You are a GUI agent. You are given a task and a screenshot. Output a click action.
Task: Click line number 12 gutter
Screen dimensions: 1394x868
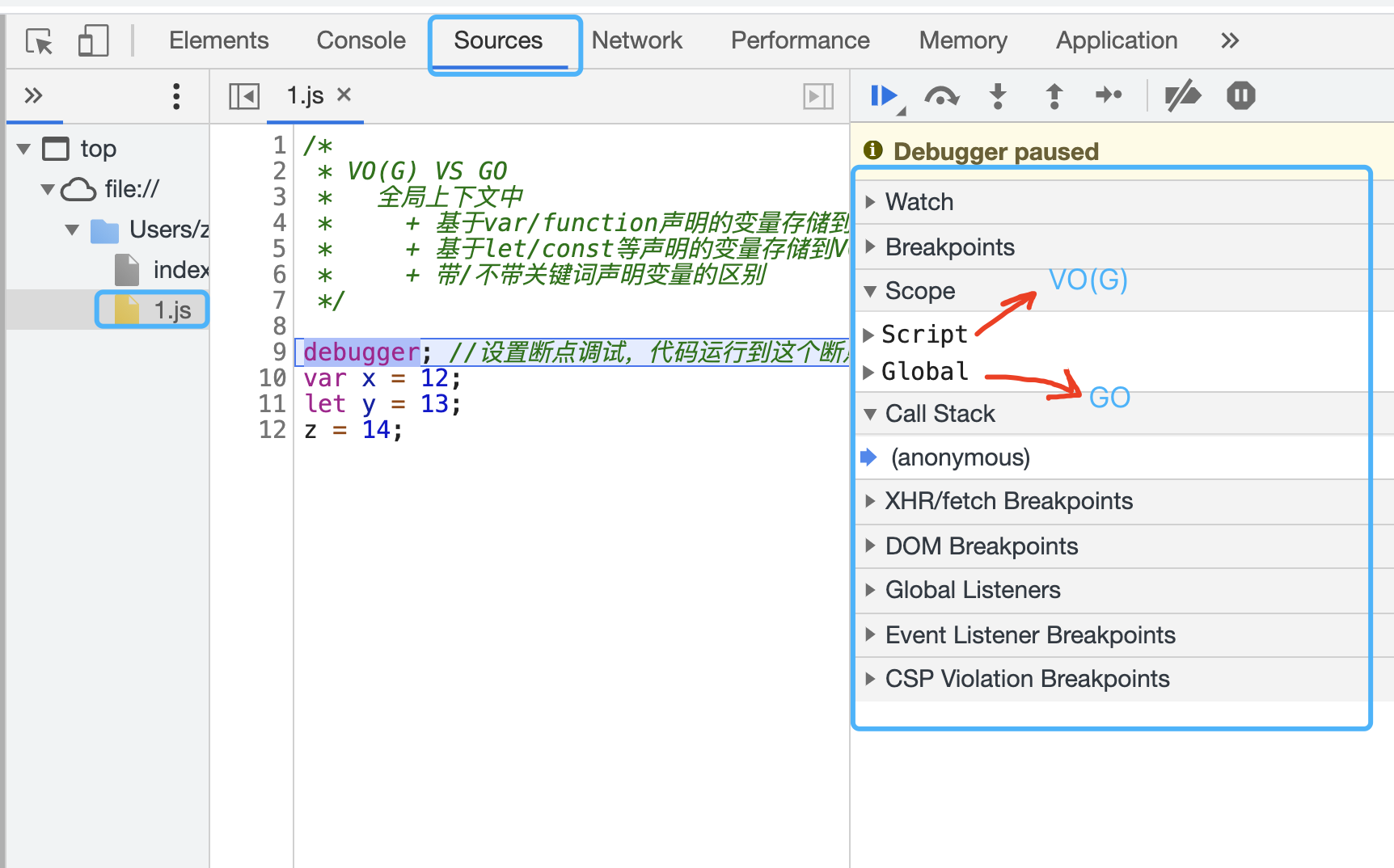(x=272, y=430)
